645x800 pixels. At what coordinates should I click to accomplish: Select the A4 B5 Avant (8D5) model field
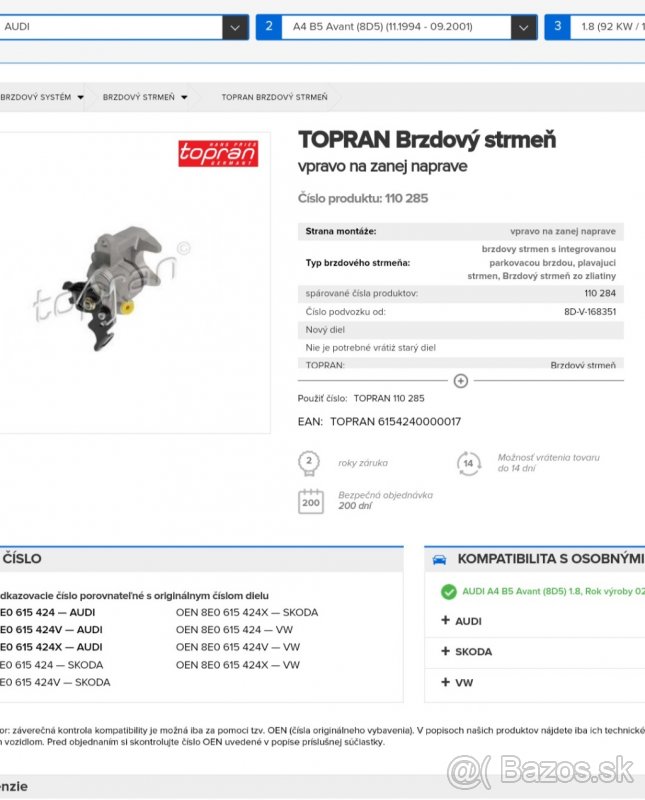pos(396,27)
